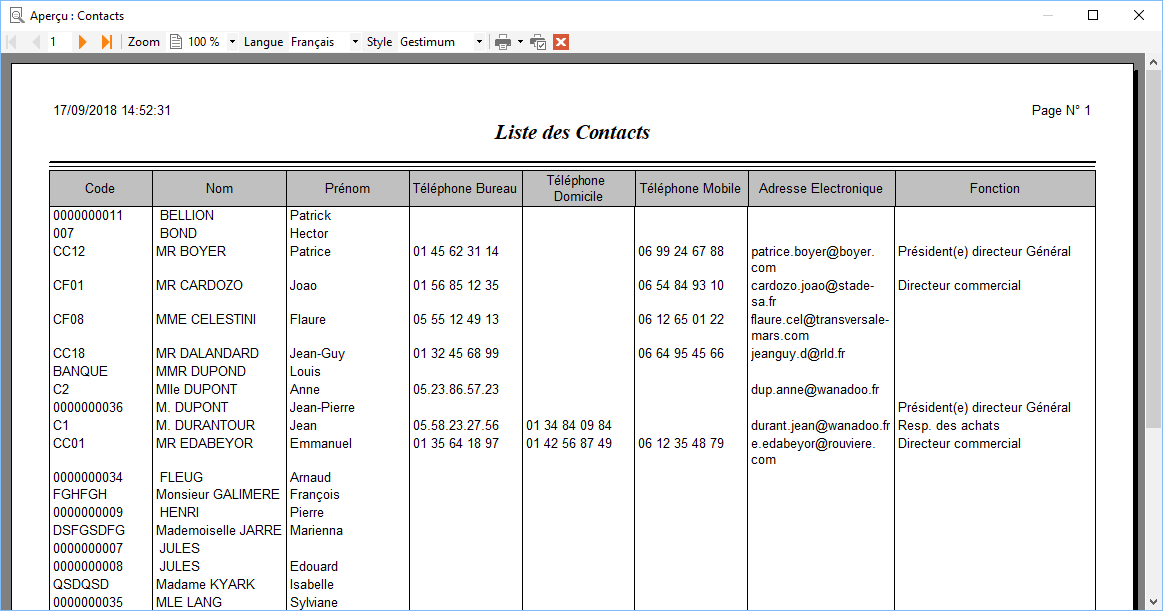Click the name M. DURANTOUR

click(x=205, y=426)
